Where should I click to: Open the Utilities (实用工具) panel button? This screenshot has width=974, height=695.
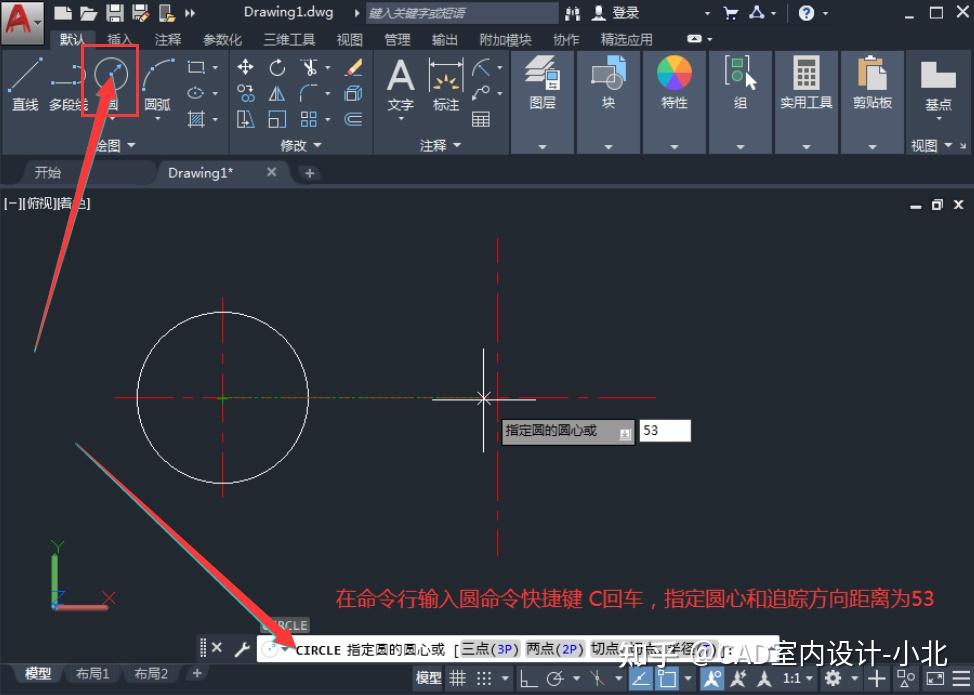coord(806,102)
